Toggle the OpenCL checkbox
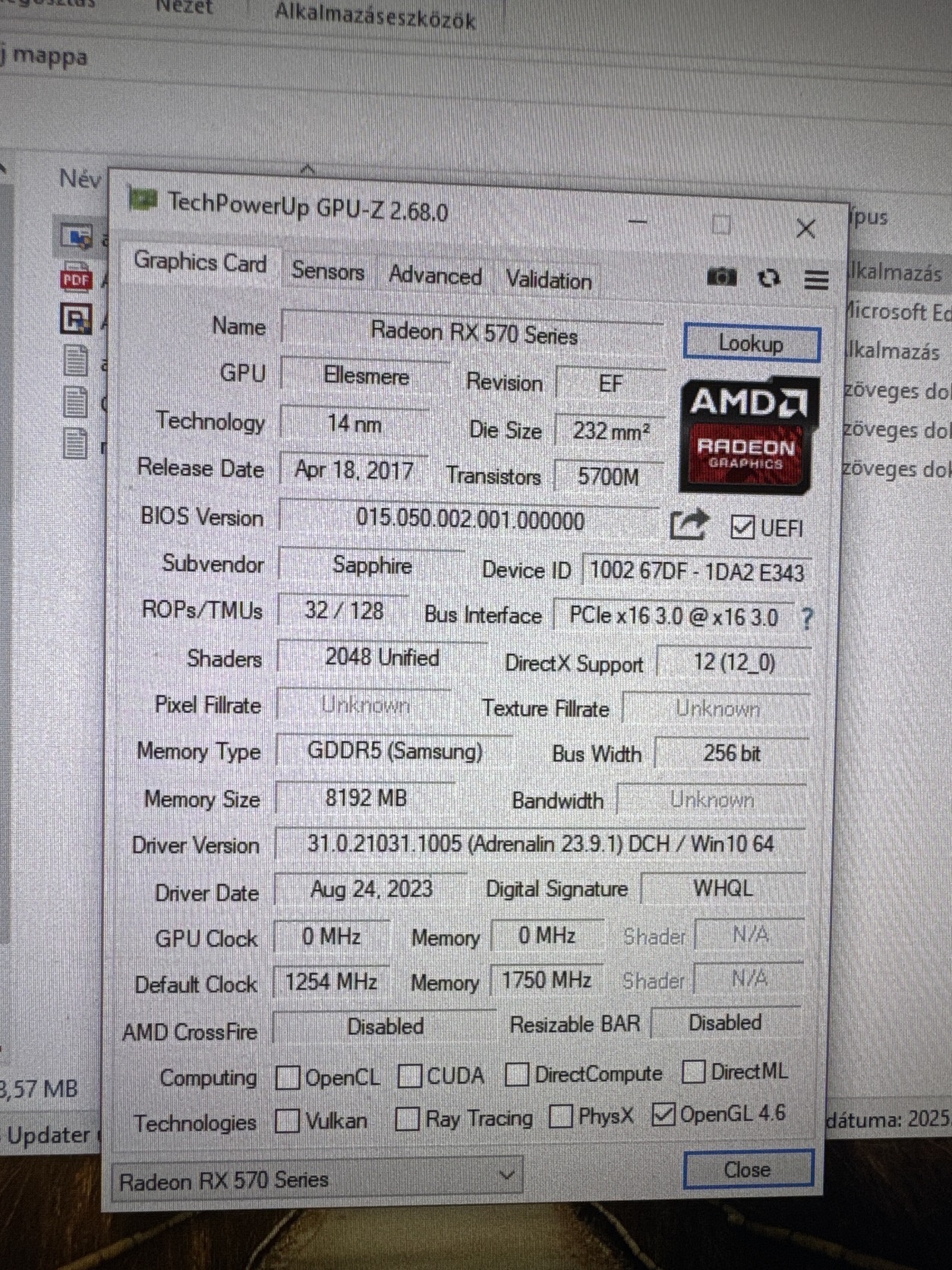This screenshot has height=1270, width=952. point(288,1077)
